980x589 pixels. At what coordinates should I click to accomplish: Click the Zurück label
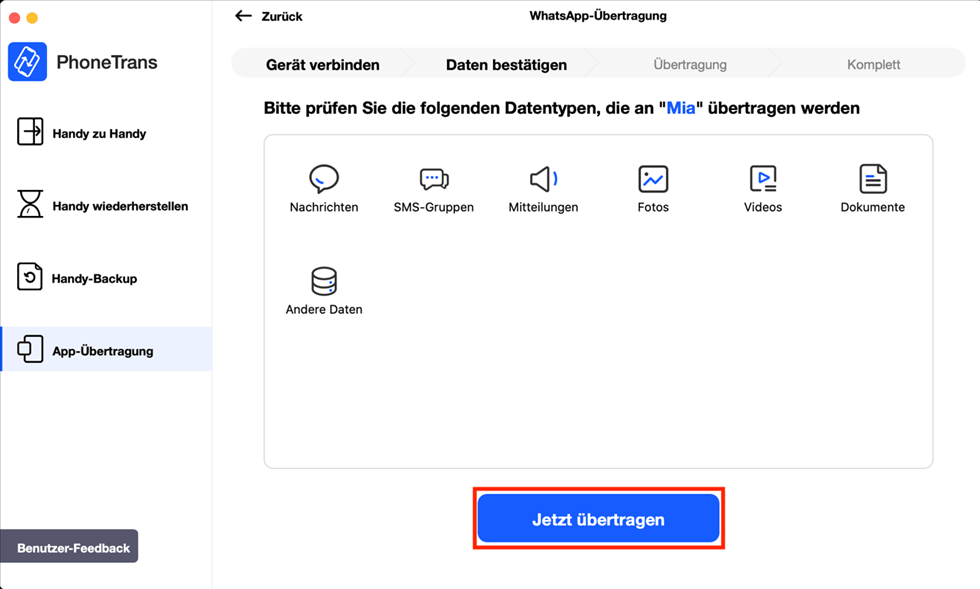pyautogui.click(x=282, y=16)
